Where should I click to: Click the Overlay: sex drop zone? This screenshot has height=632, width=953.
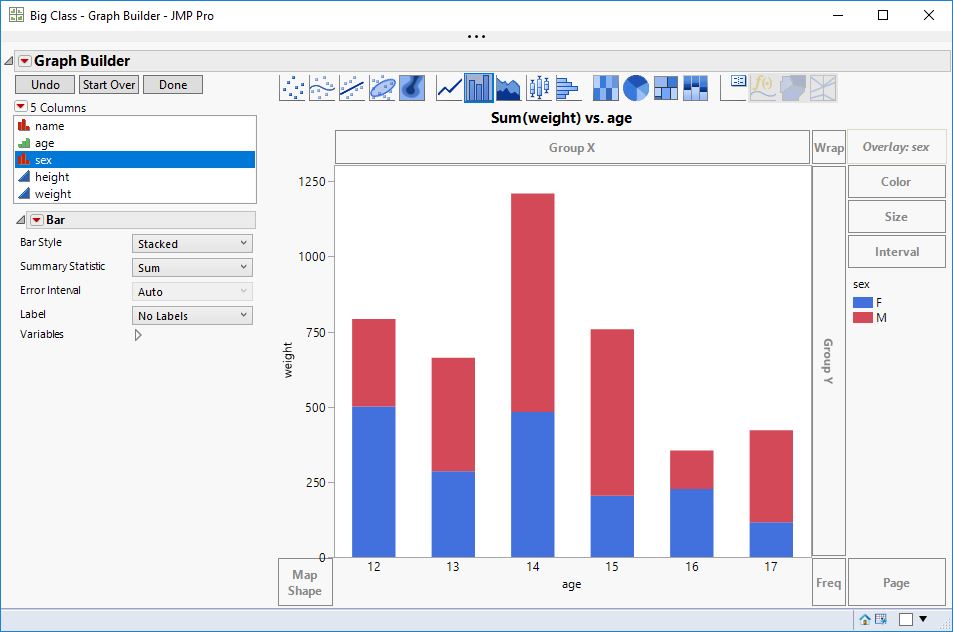[x=896, y=146]
